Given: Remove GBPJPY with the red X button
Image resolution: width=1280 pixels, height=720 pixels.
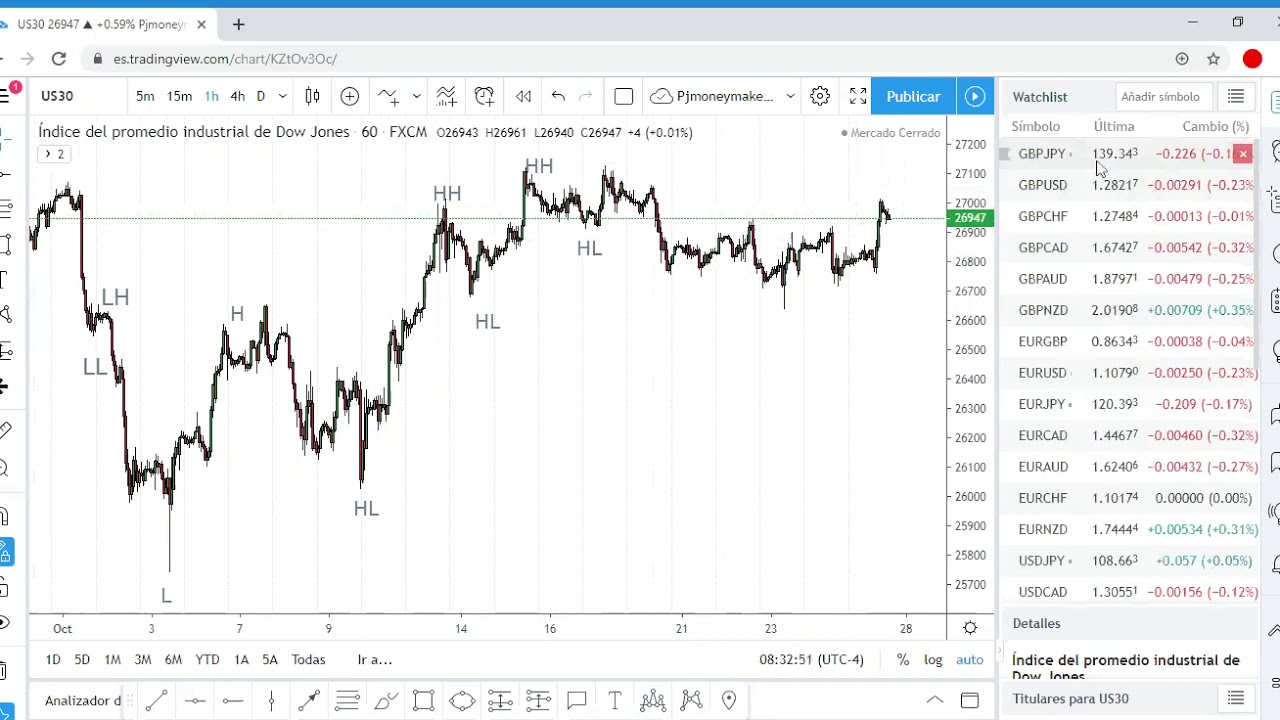Looking at the screenshot, I should 1243,154.
